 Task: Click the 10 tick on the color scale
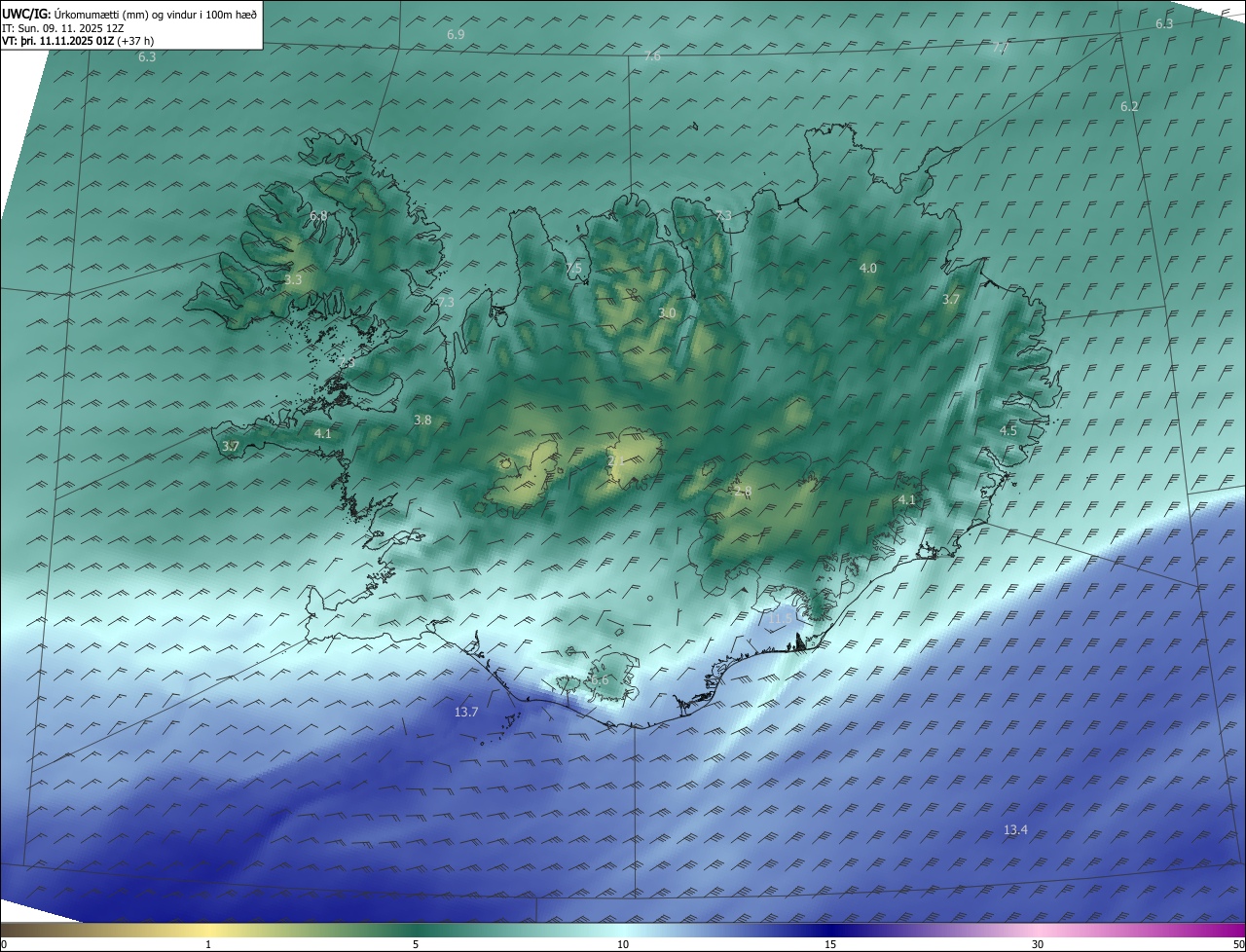point(623,944)
